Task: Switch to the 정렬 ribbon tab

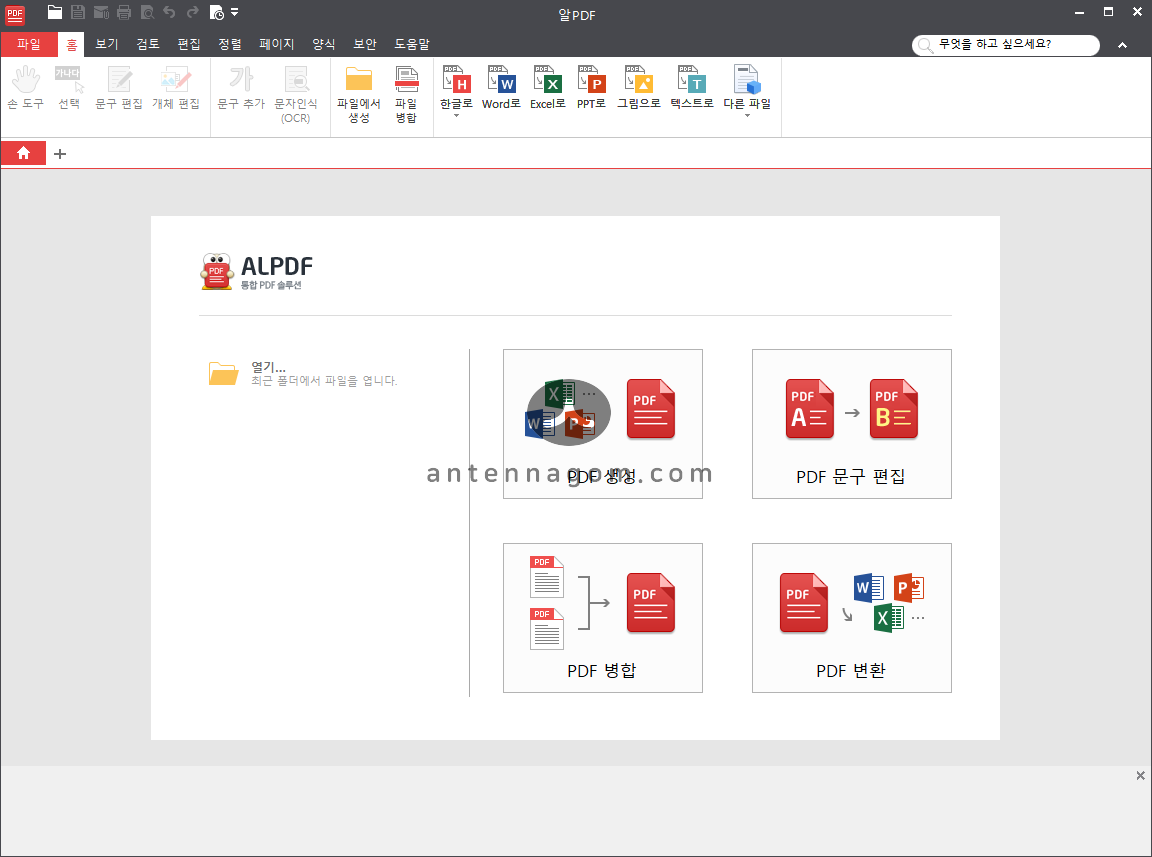Action: point(230,44)
